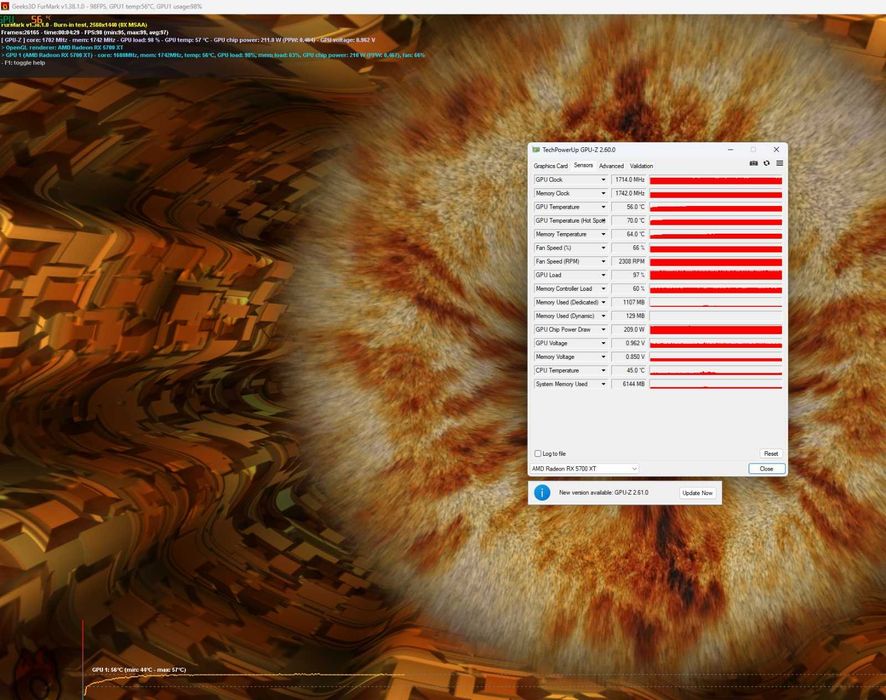The width and height of the screenshot is (886, 700).
Task: Switch to the Graphics Card tab
Action: pos(550,166)
